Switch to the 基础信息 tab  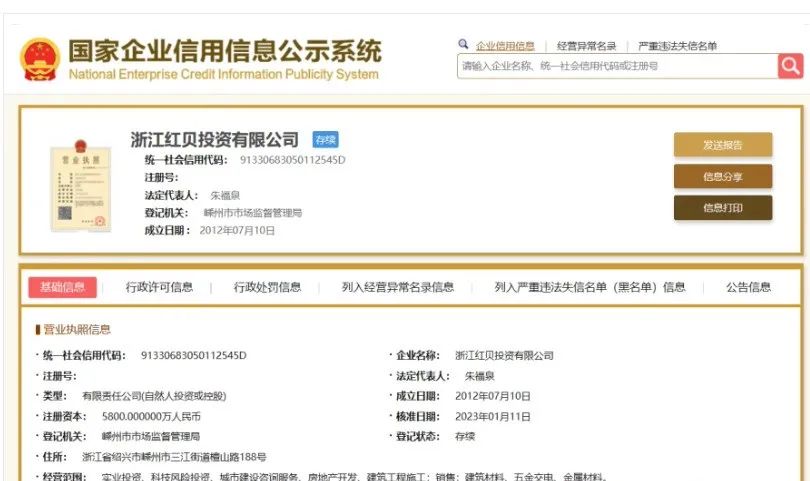click(62, 287)
